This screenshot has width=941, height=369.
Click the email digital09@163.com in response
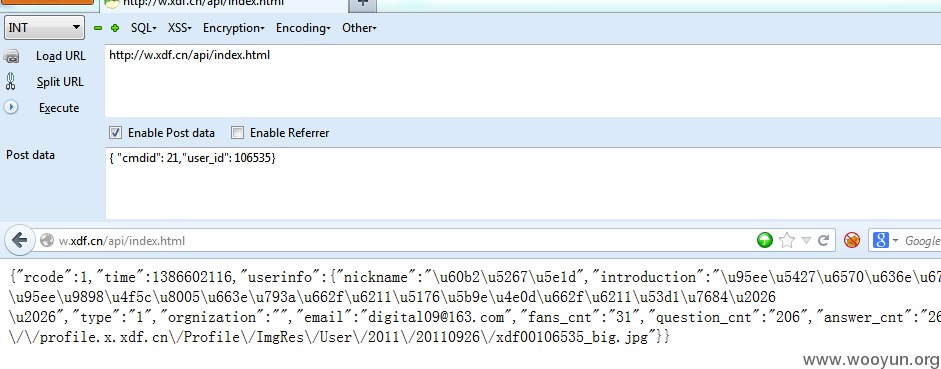436,317
